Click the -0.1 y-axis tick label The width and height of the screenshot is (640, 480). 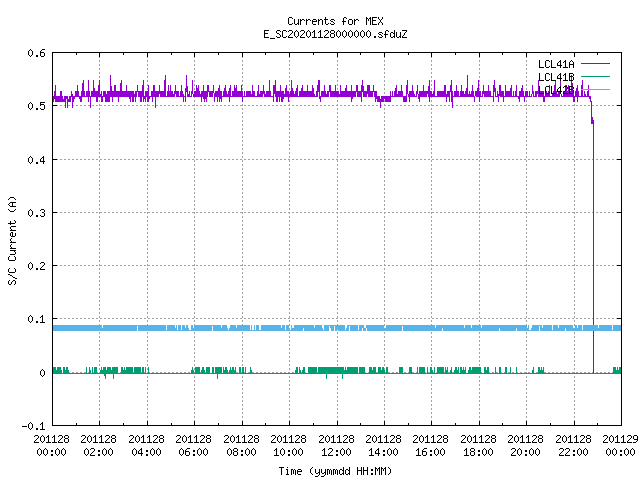pos(33,426)
